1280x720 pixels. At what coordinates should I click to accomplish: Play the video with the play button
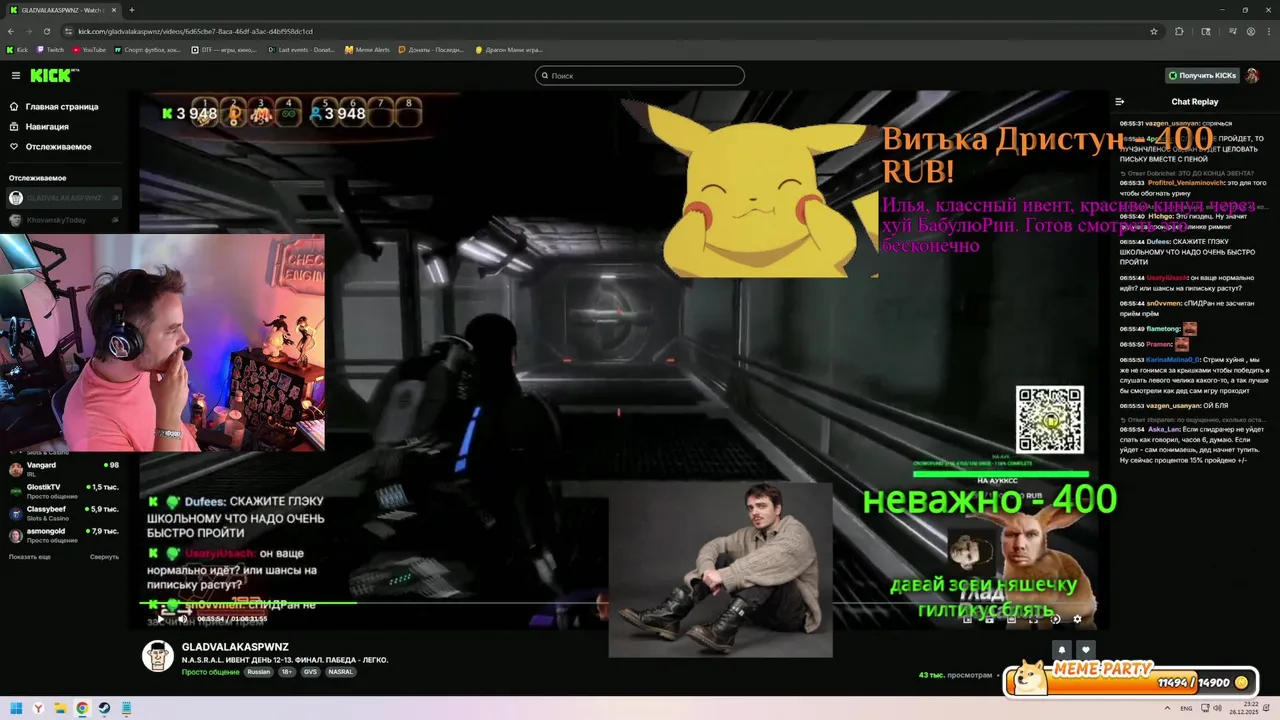pyautogui.click(x=160, y=619)
